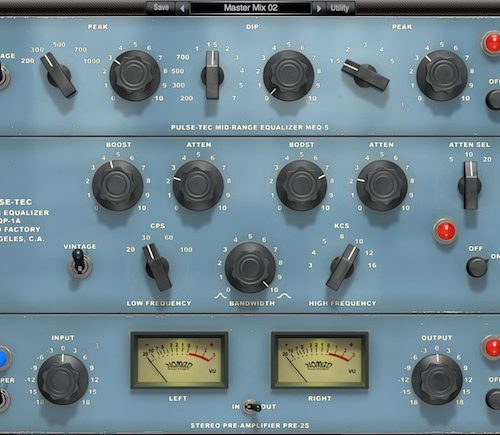Adjust the EQP-1A low ATTEN knob

(198, 185)
